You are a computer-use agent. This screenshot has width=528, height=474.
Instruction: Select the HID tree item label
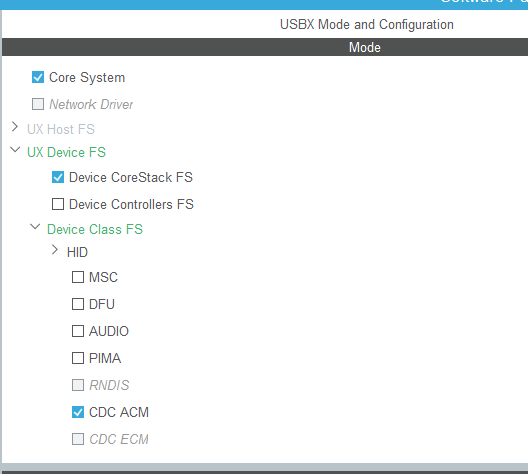pos(77,252)
